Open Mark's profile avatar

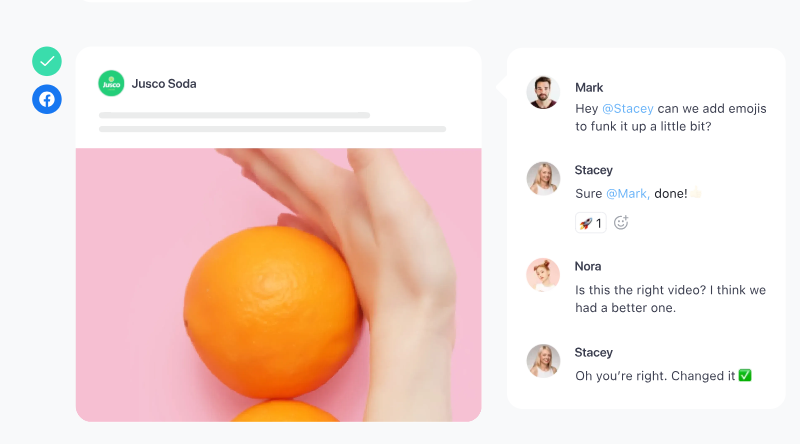pyautogui.click(x=543, y=92)
